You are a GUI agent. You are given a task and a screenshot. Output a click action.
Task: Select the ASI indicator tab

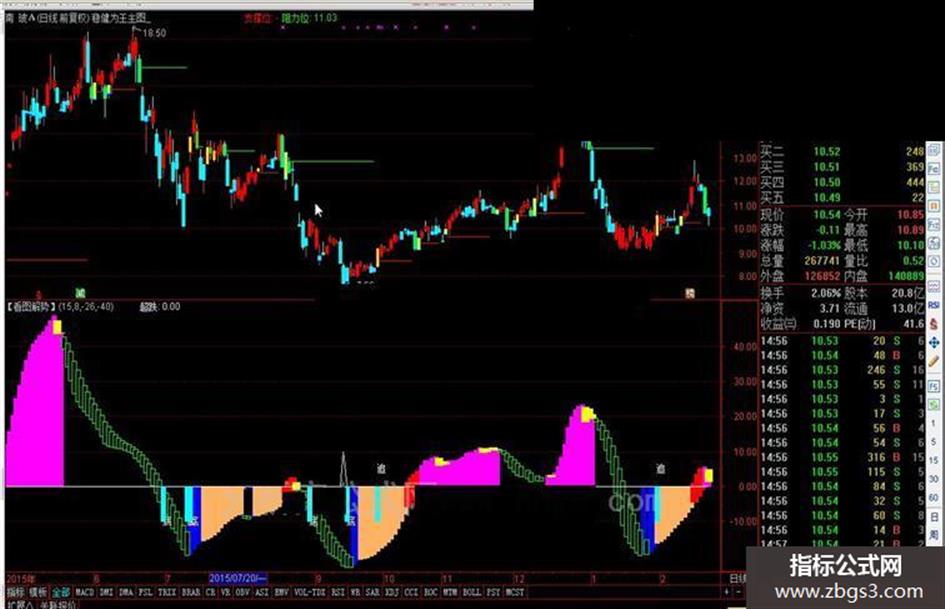pos(262,593)
